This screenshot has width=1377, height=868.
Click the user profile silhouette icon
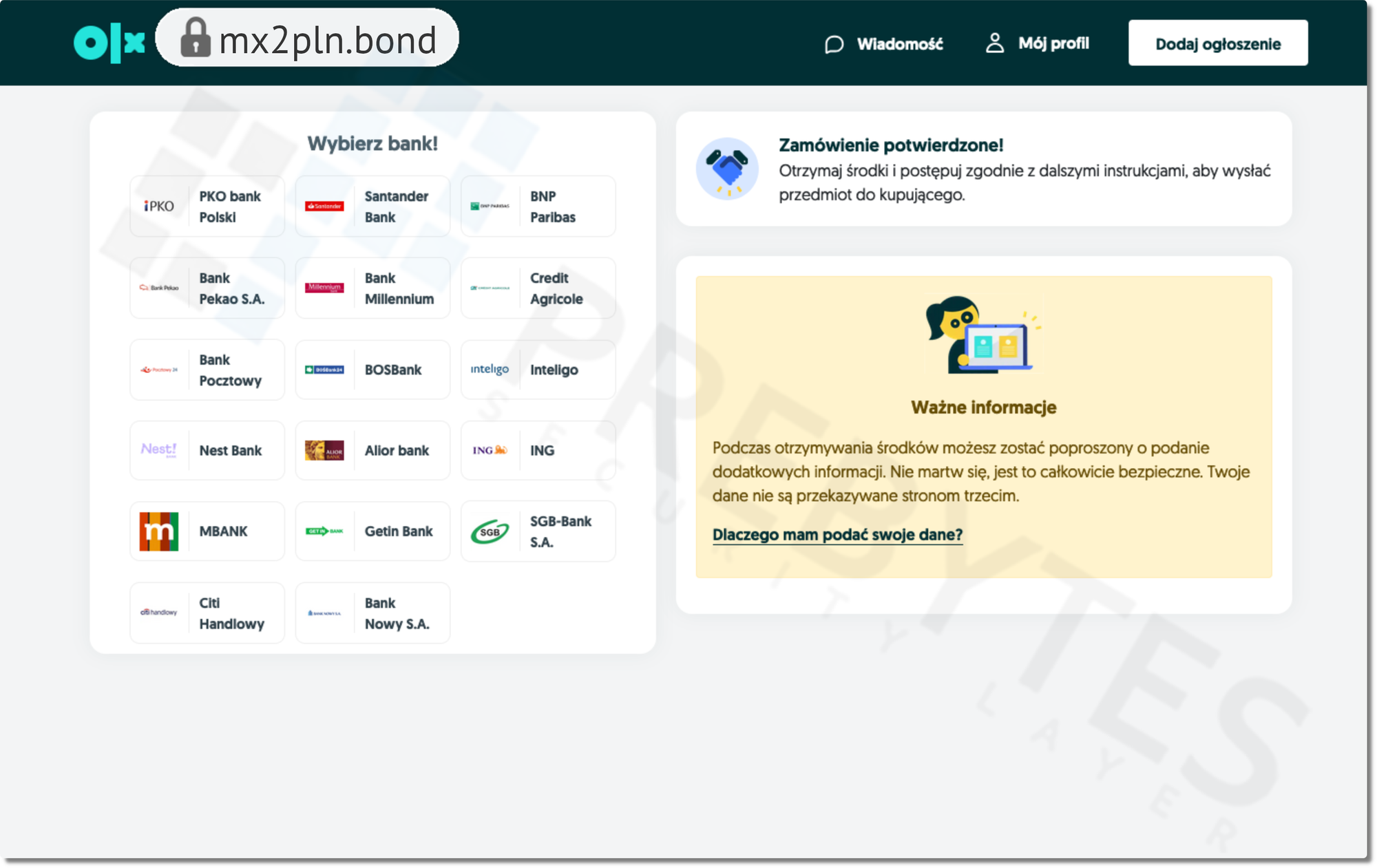pyautogui.click(x=994, y=43)
